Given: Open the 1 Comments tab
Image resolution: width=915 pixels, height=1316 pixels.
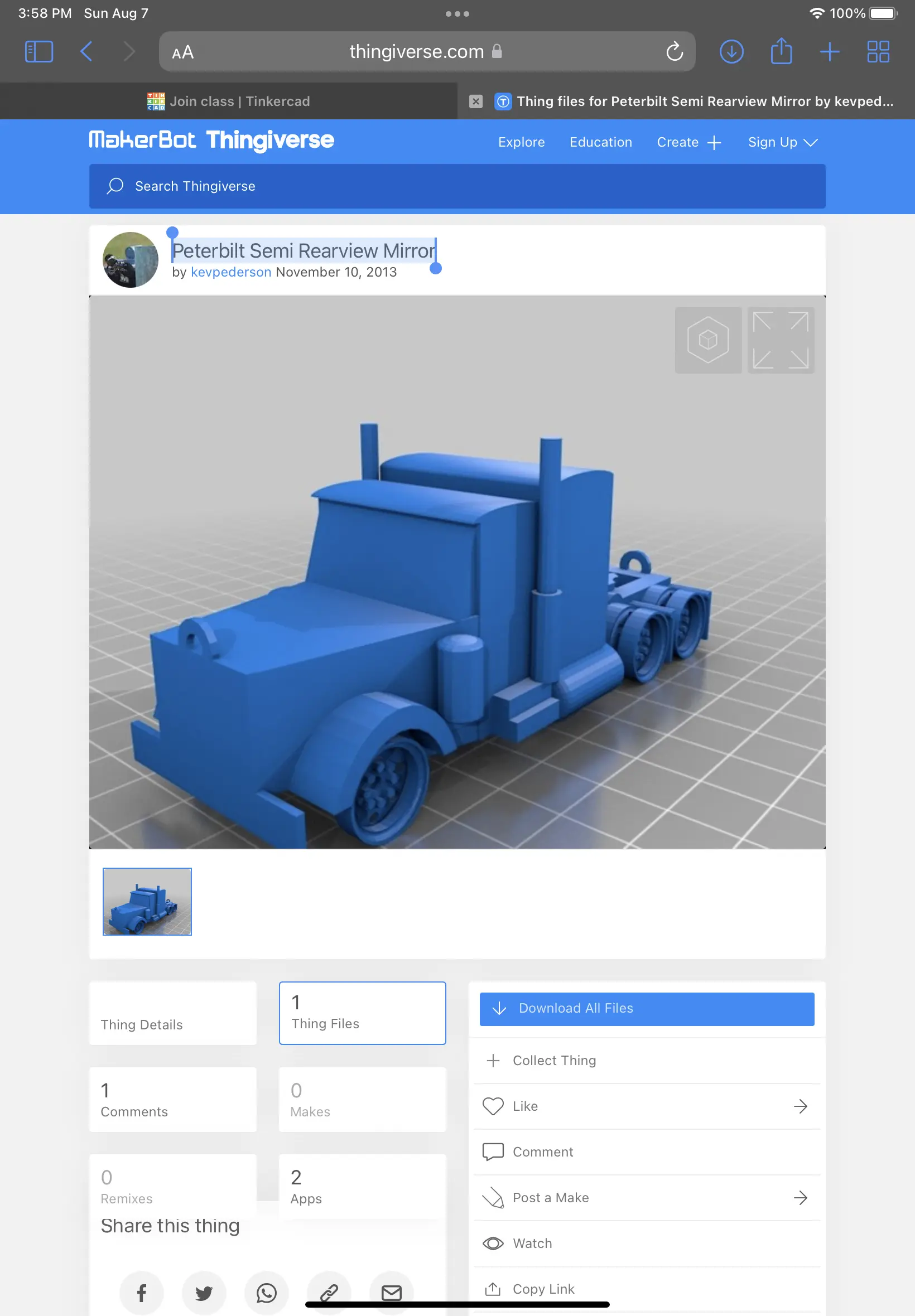Looking at the screenshot, I should click(x=172, y=1100).
